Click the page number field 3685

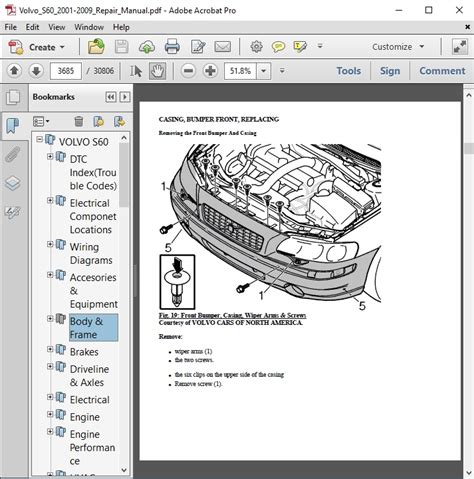66,71
